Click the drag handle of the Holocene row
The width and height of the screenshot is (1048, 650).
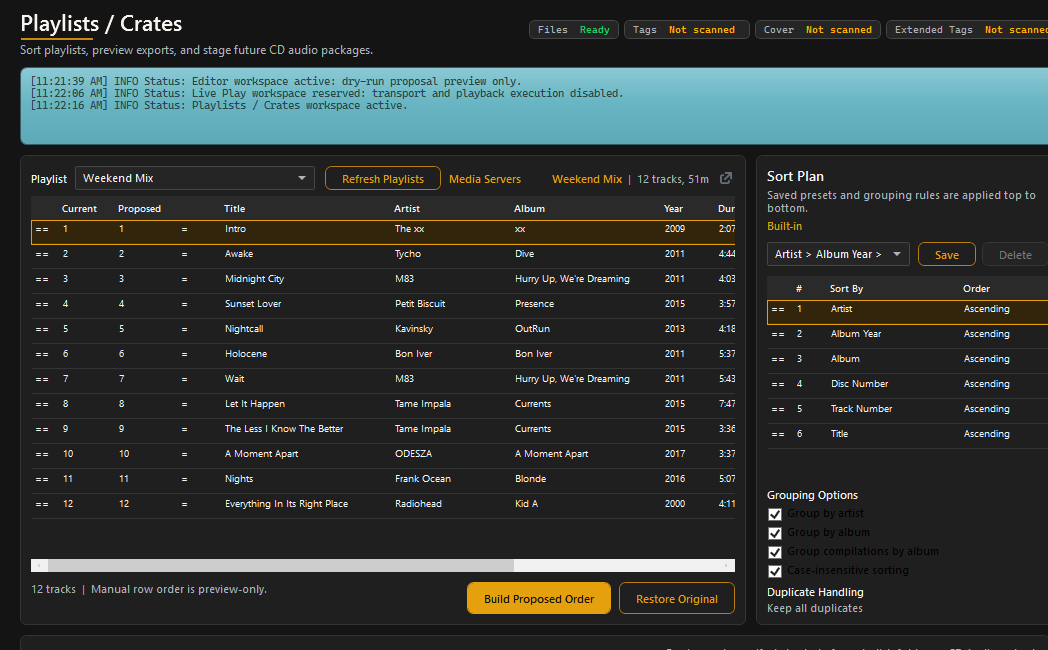coord(42,354)
